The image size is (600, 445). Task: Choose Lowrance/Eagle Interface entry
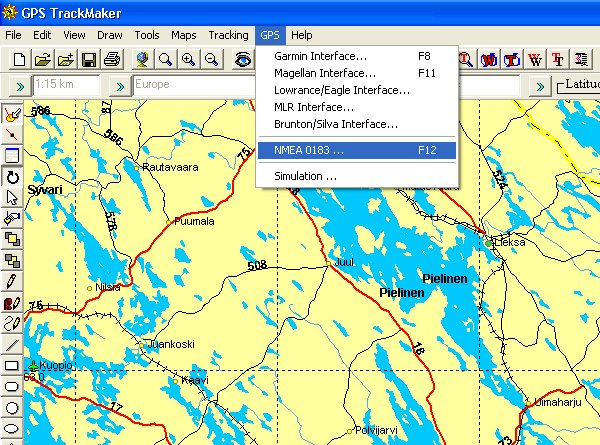357,90
